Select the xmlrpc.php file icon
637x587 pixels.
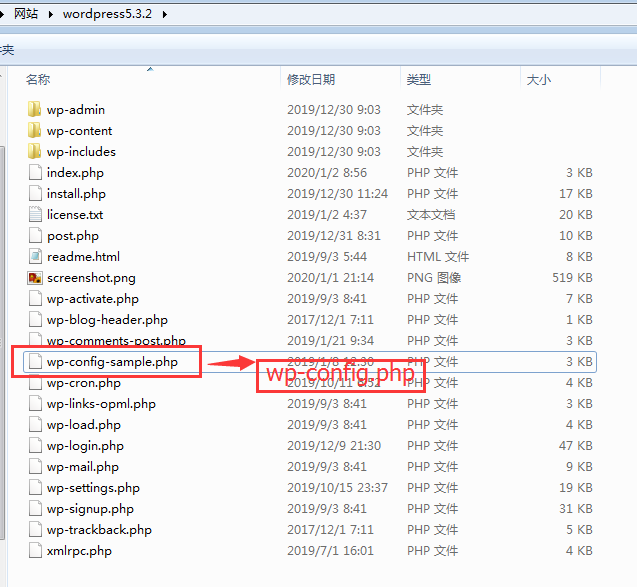coord(35,550)
